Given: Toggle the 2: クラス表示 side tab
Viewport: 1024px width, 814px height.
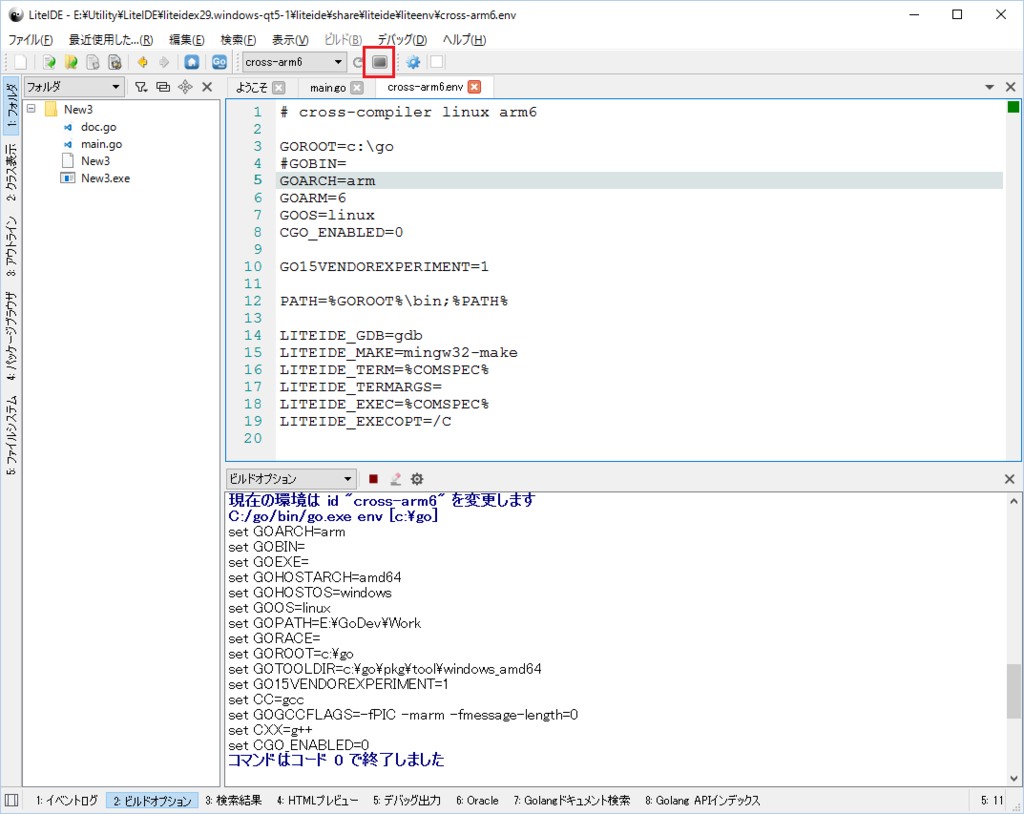Looking at the screenshot, I should (11, 172).
